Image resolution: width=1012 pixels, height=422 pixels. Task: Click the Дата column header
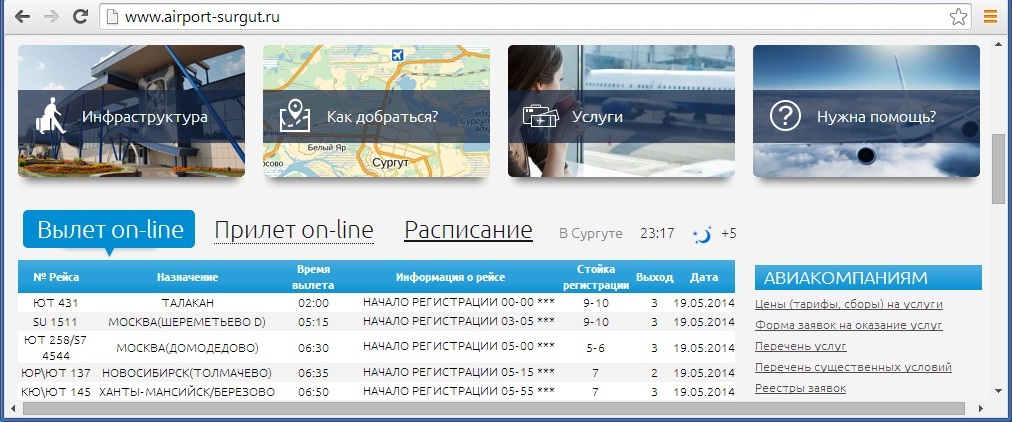703,277
